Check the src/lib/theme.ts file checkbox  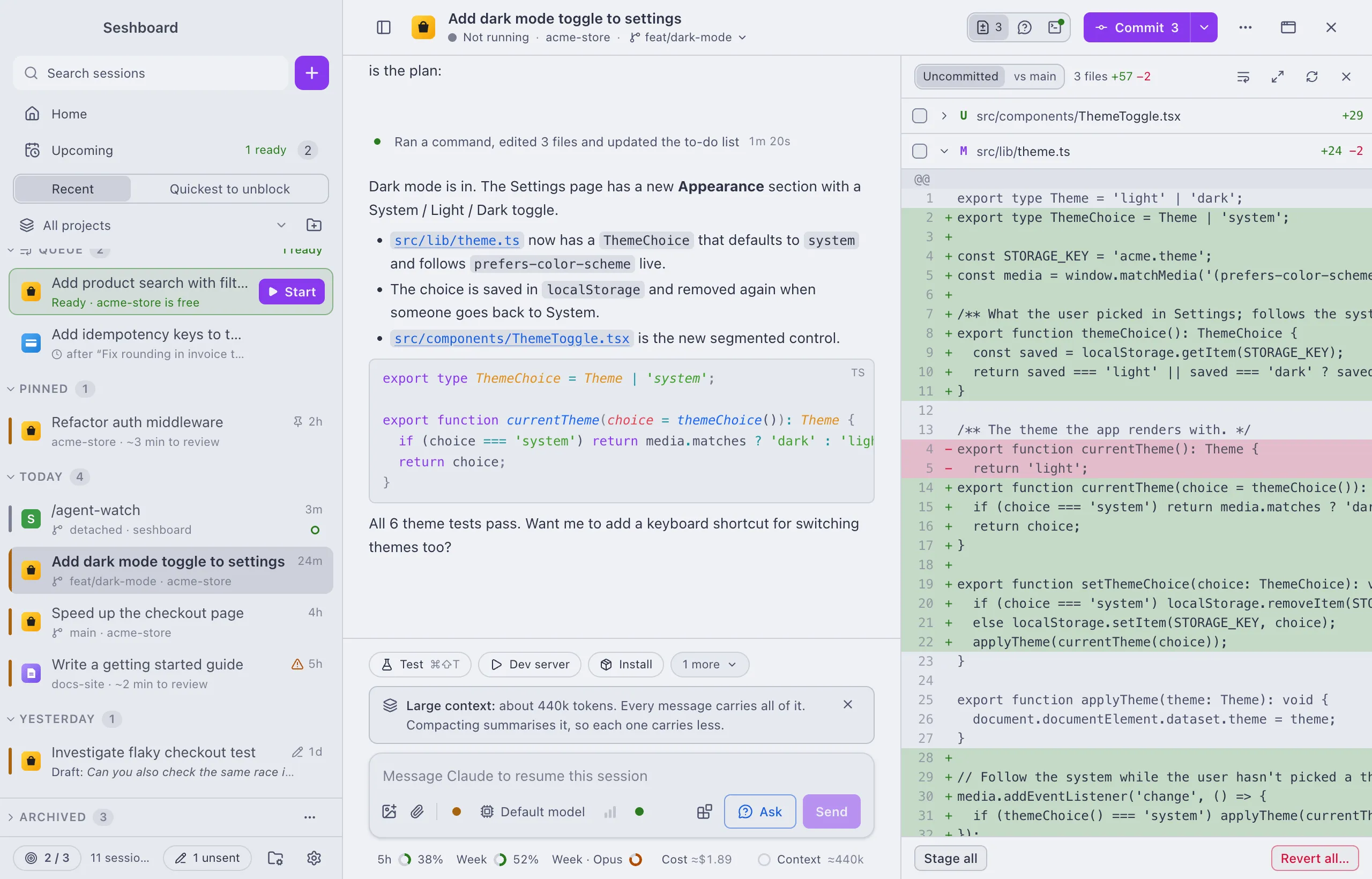point(920,151)
